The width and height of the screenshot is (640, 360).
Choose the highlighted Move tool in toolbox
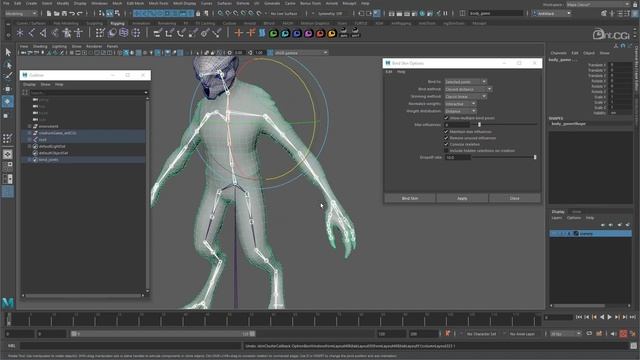coord(8,101)
